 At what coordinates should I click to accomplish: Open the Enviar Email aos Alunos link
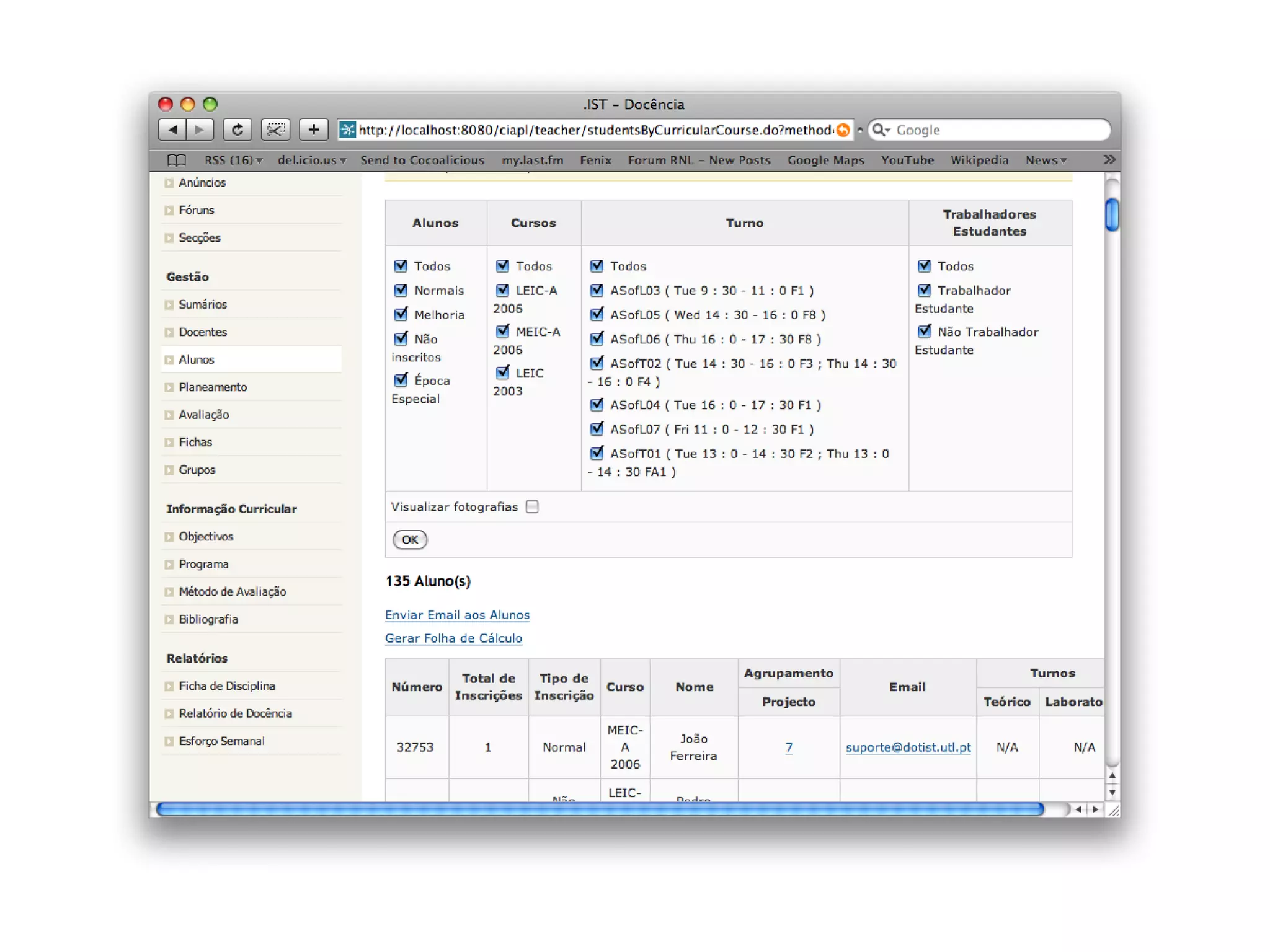(x=457, y=615)
